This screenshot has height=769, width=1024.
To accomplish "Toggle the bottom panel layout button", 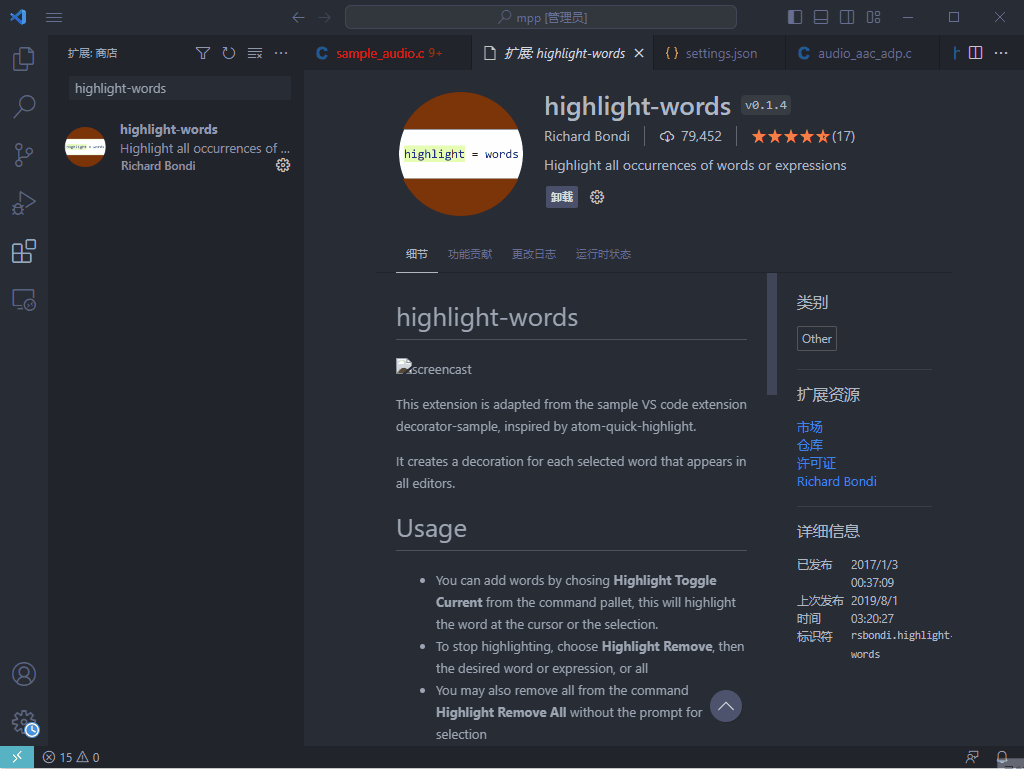I will click(821, 17).
